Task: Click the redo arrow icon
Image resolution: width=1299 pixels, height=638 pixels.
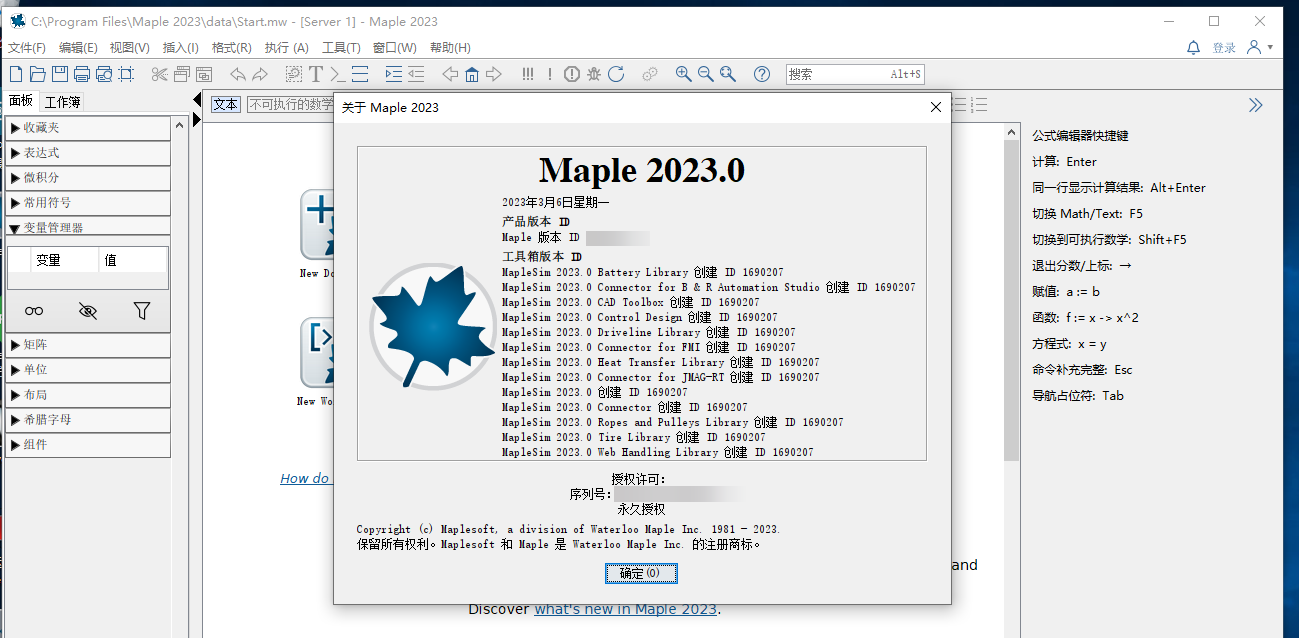Action: pos(260,74)
